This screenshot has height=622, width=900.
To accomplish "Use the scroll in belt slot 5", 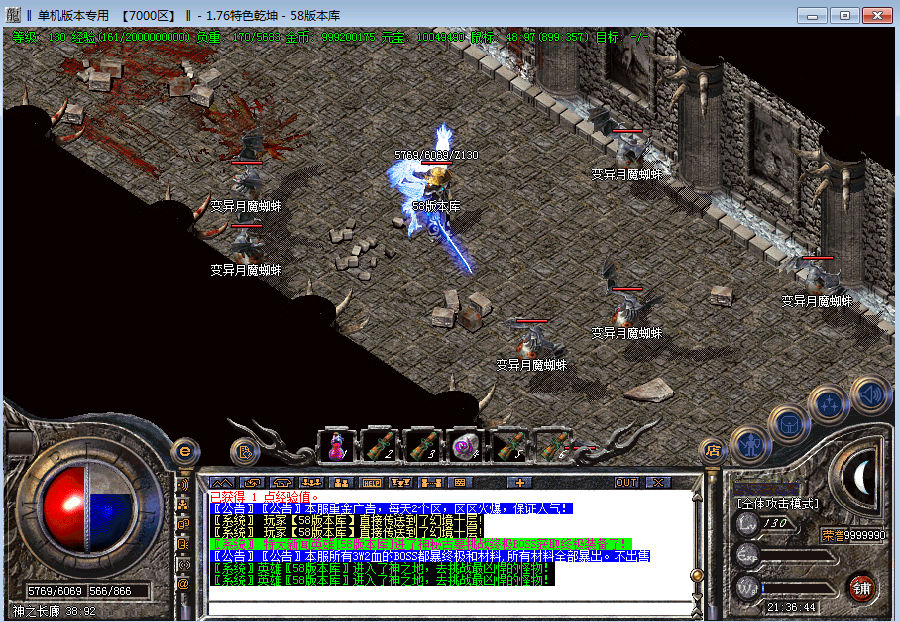I will point(509,446).
